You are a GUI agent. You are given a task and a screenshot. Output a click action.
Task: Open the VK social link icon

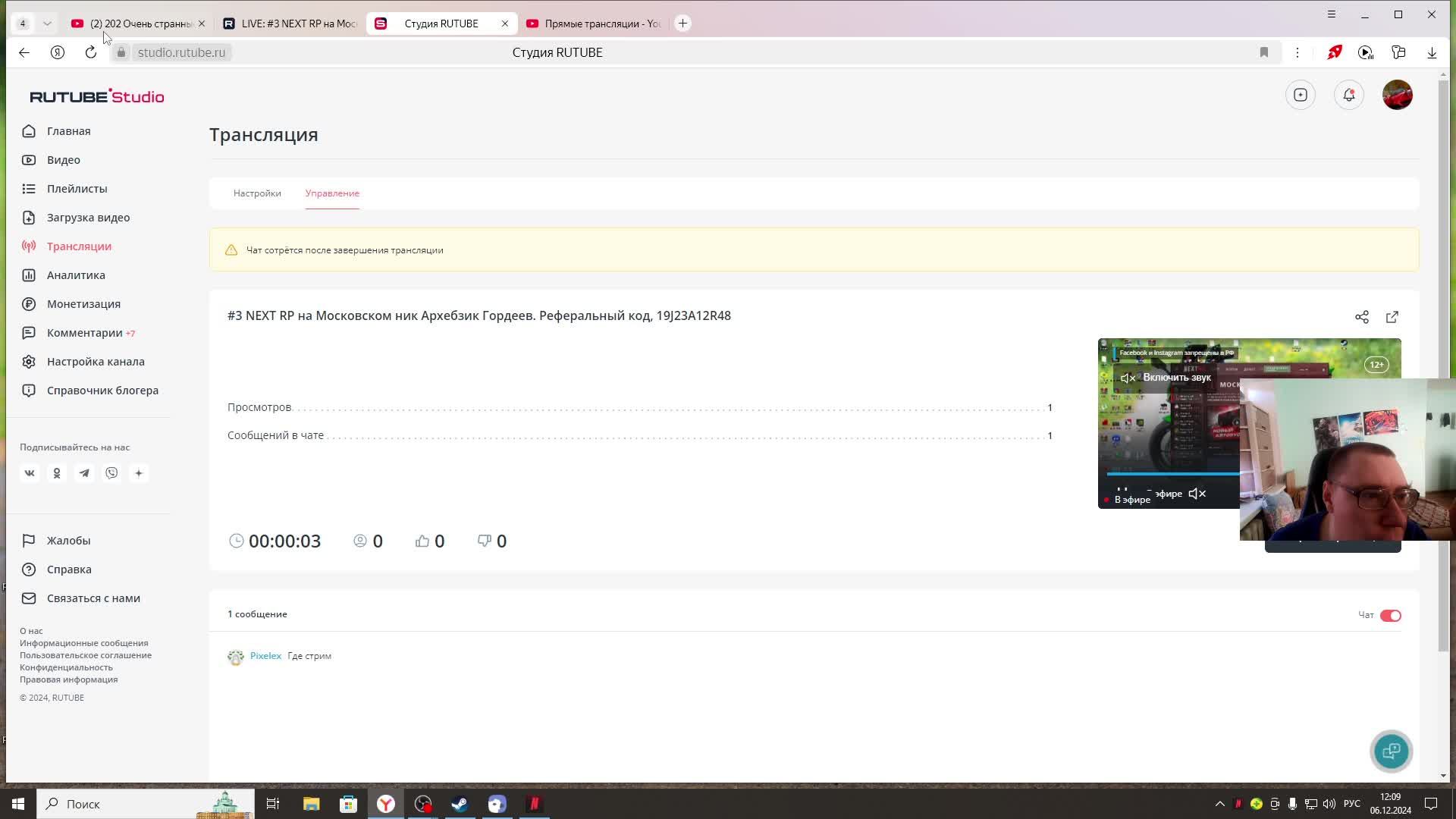tap(30, 473)
